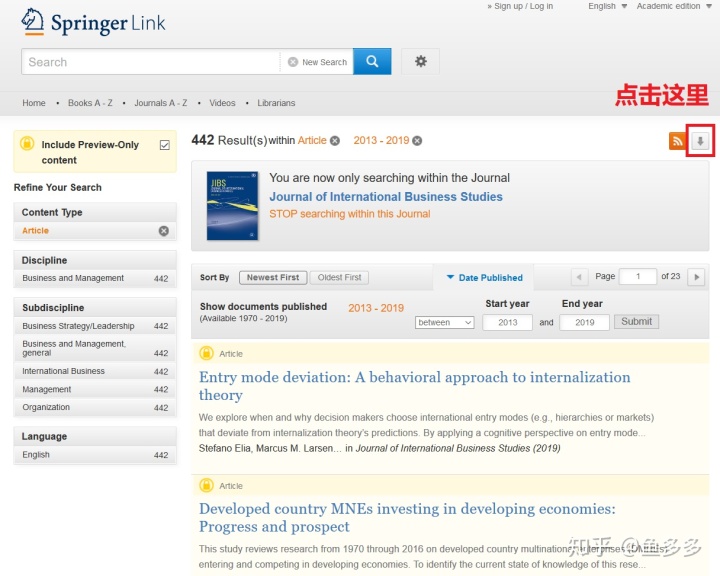Go to previous results page arrow
Image resolution: width=720 pixels, height=576 pixels.
click(579, 277)
